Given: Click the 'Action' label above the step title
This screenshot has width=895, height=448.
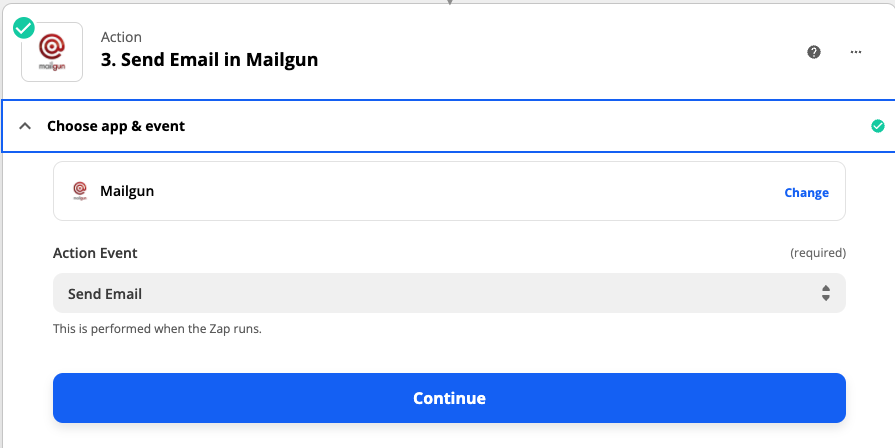Looking at the screenshot, I should pyautogui.click(x=121, y=37).
